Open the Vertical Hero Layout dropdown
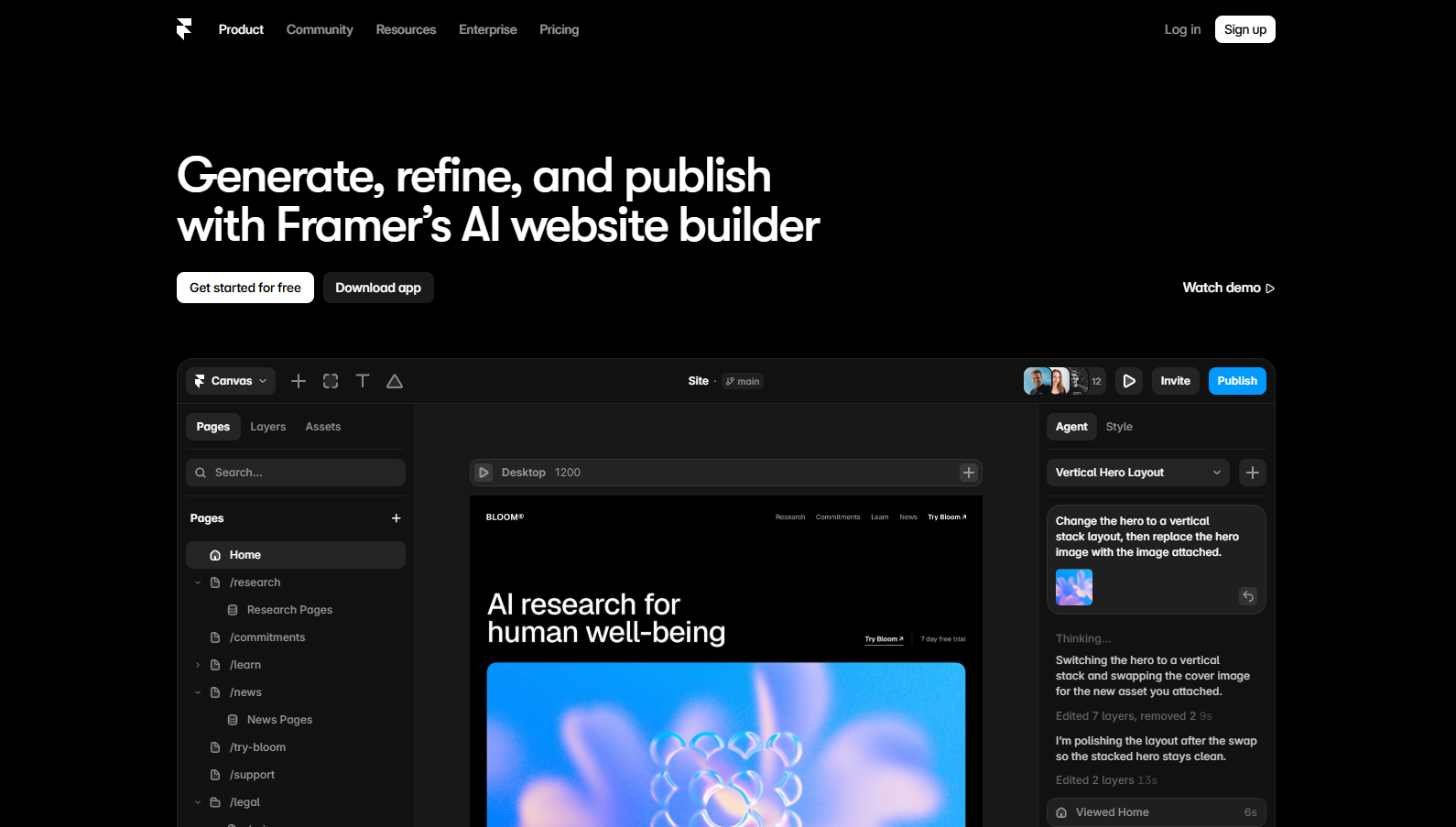The width and height of the screenshot is (1456, 827). coord(1138,473)
